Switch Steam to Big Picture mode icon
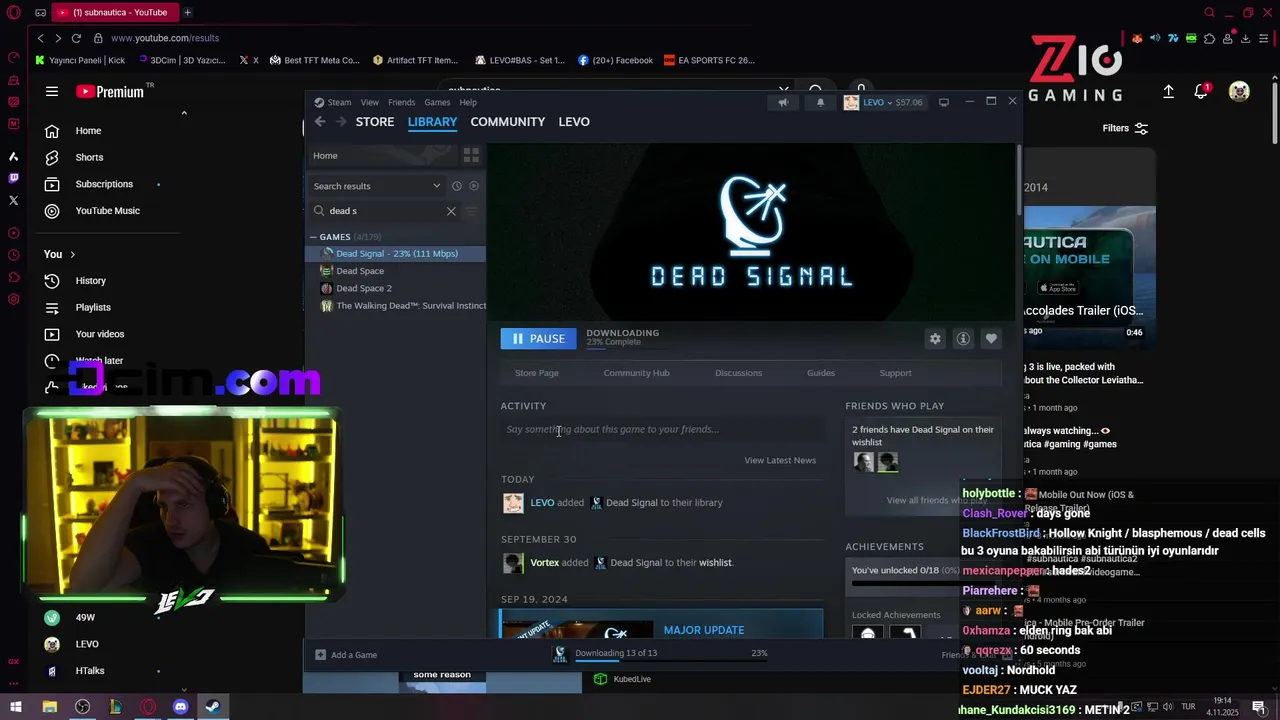Image resolution: width=1280 pixels, height=720 pixels. tap(943, 102)
